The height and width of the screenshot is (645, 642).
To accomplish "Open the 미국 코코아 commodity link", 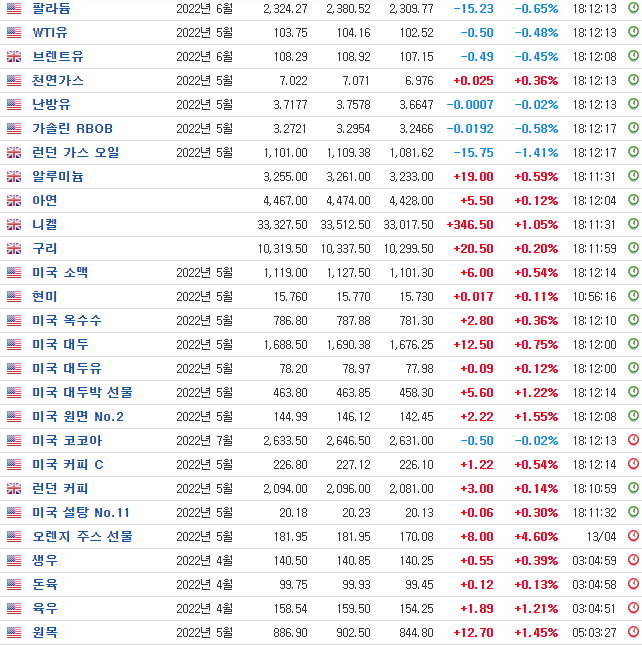I will tap(67, 441).
